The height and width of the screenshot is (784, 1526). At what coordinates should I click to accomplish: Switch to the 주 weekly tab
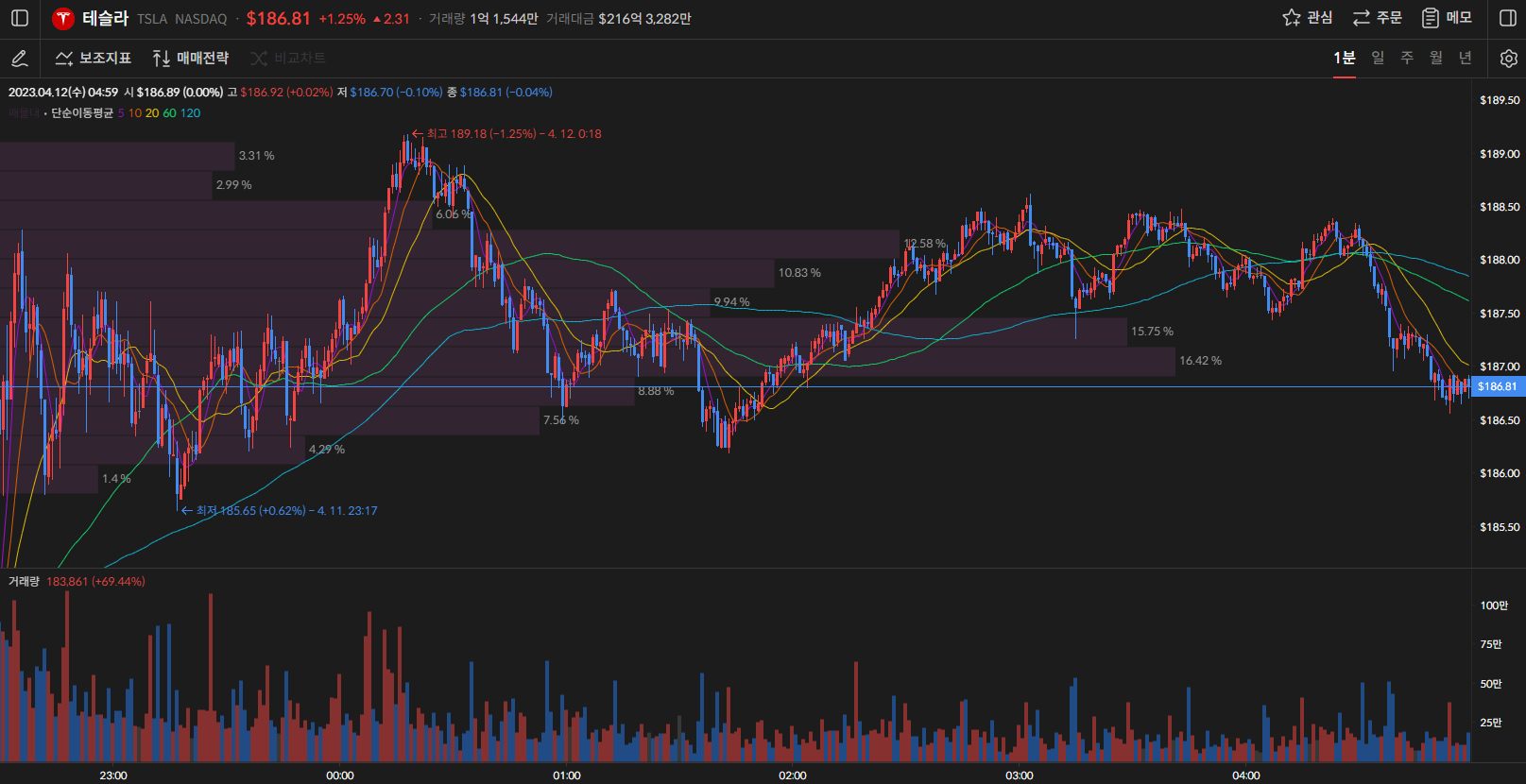coord(1407,59)
